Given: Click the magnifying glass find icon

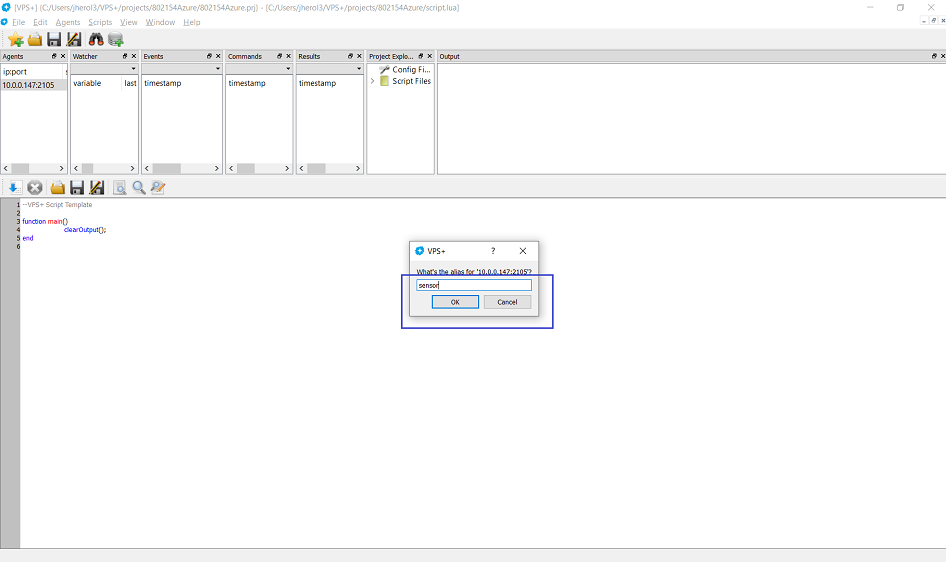Looking at the screenshot, I should (139, 187).
